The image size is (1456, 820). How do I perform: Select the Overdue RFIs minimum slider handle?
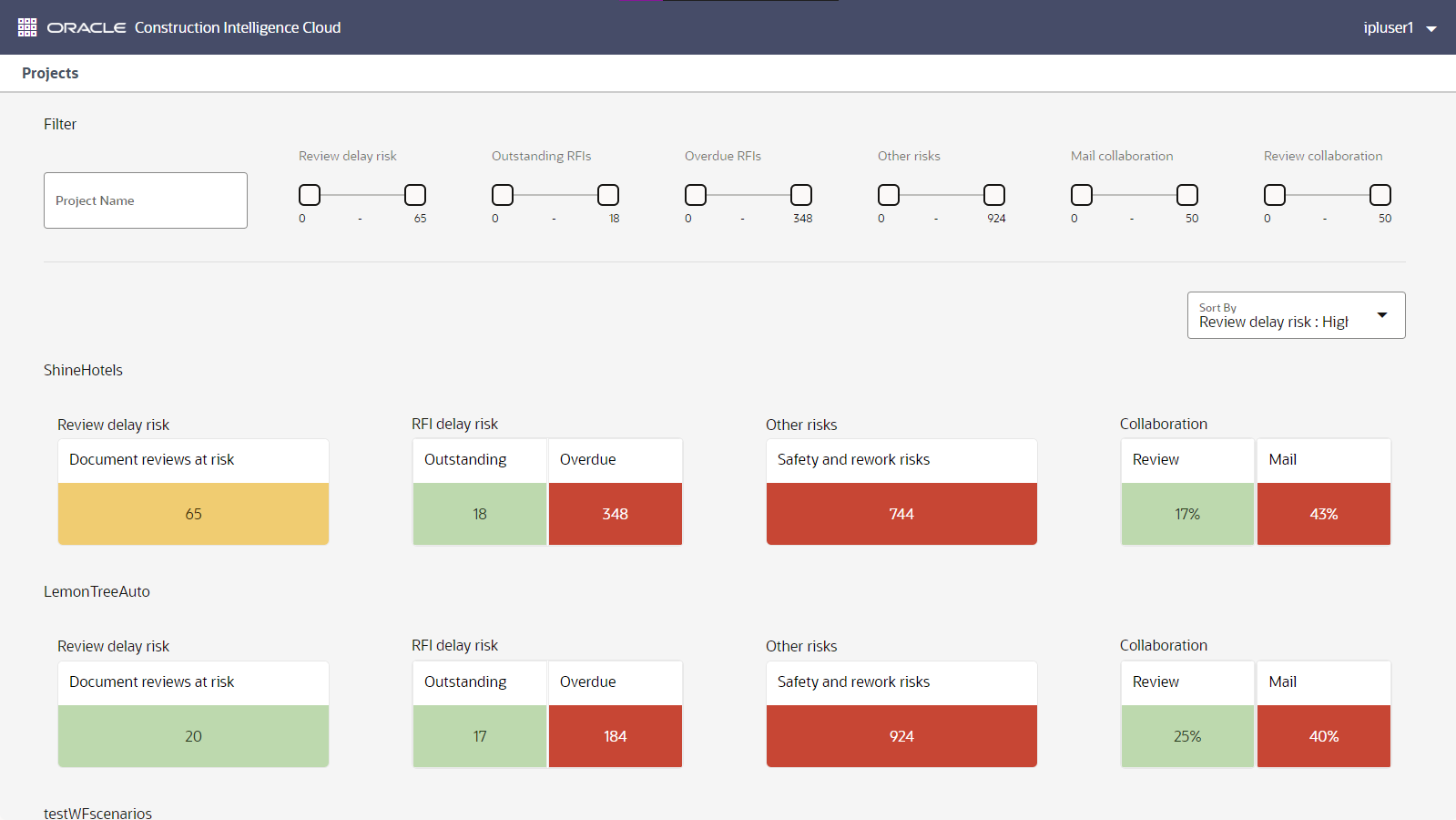[696, 195]
